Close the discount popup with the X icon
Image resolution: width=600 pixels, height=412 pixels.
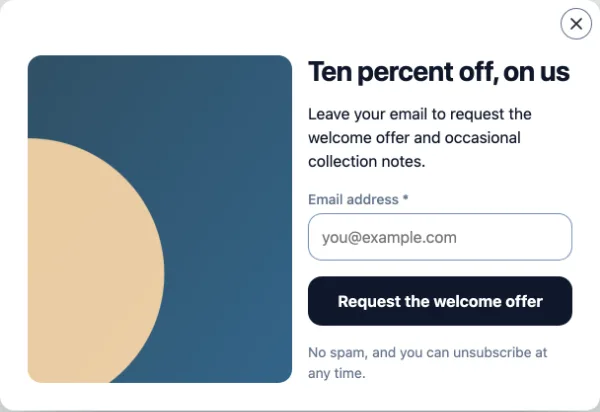tap(576, 24)
